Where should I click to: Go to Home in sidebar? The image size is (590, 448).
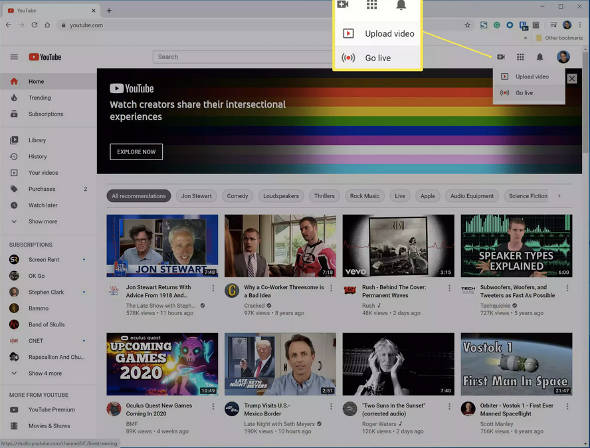(x=48, y=81)
